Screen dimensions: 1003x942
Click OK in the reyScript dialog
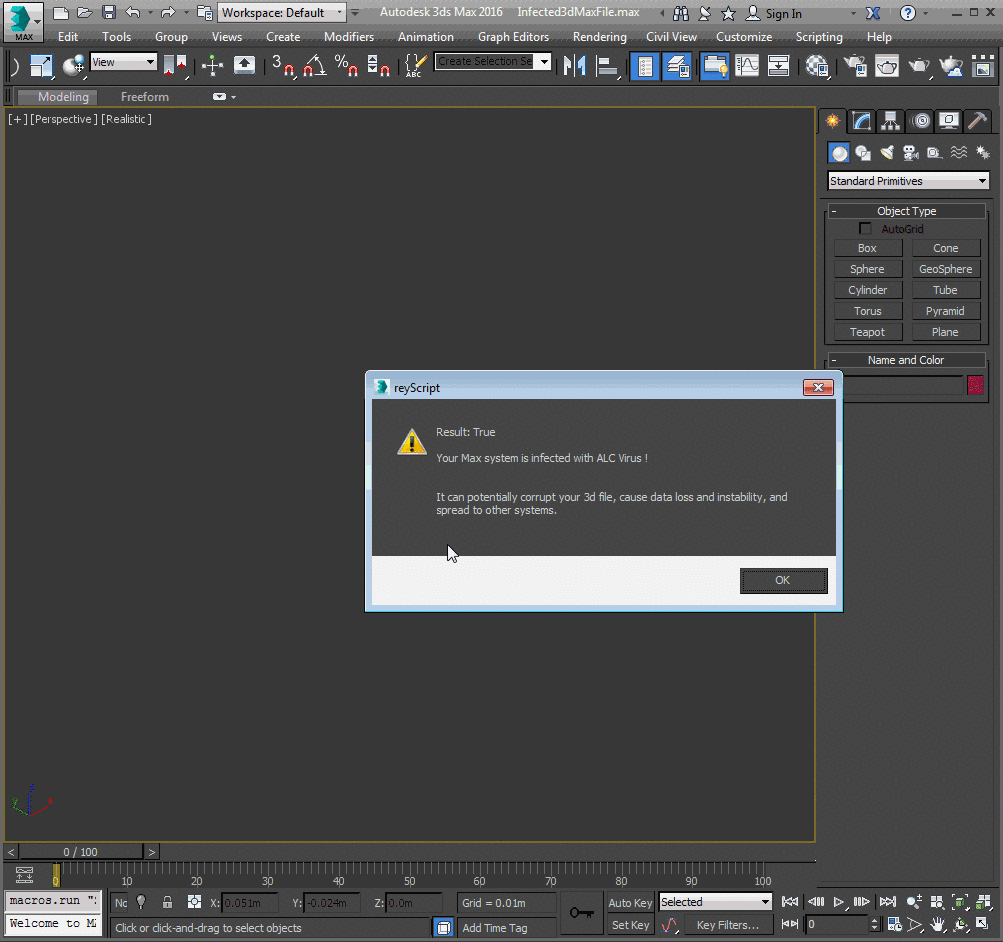point(783,580)
